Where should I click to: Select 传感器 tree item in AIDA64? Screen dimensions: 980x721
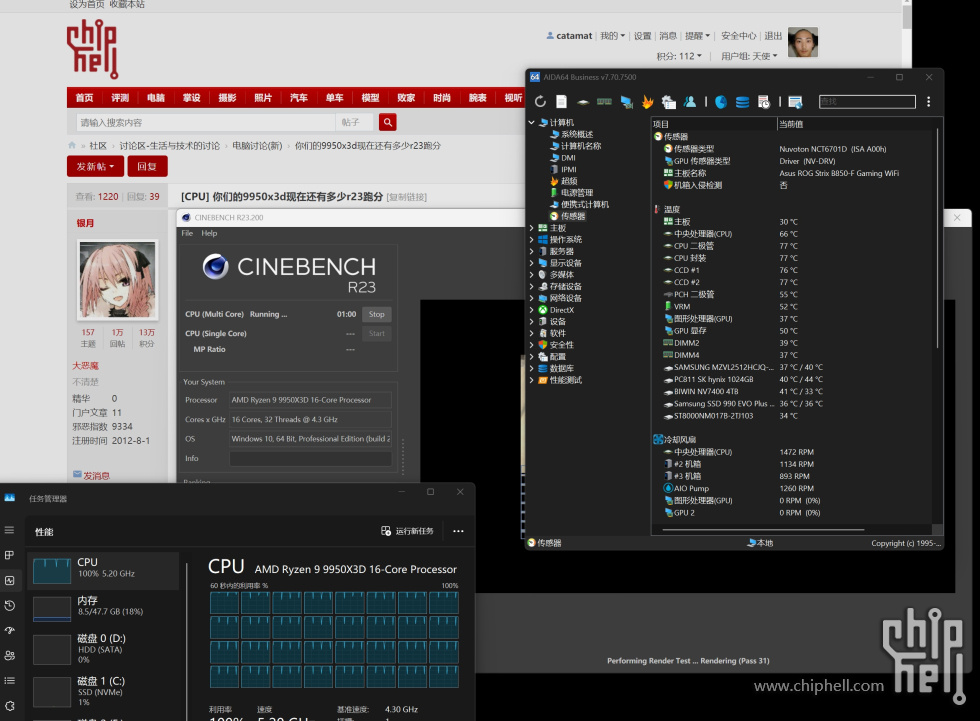(568, 216)
